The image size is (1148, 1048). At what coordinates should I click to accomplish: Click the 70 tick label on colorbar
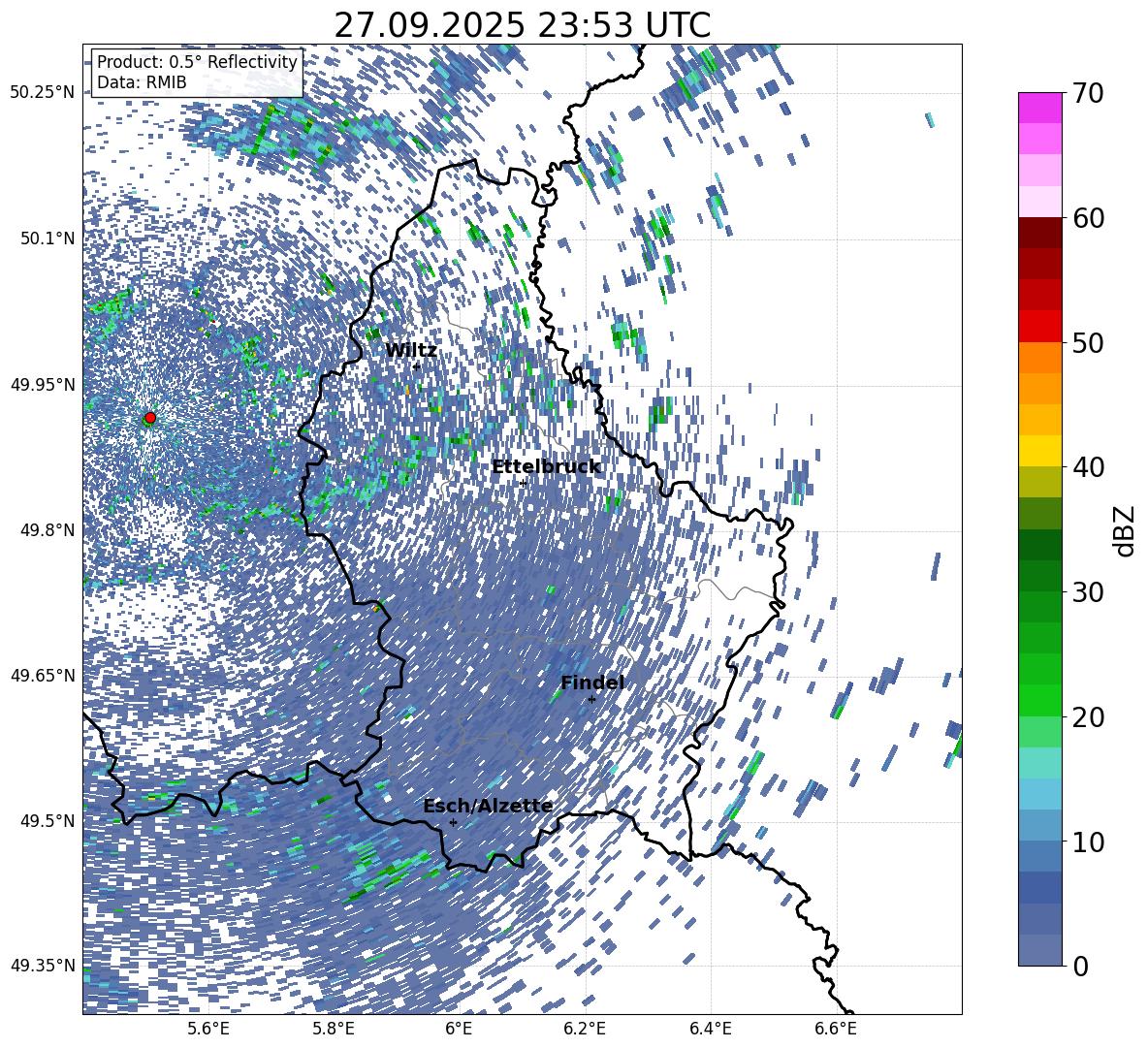[1088, 93]
